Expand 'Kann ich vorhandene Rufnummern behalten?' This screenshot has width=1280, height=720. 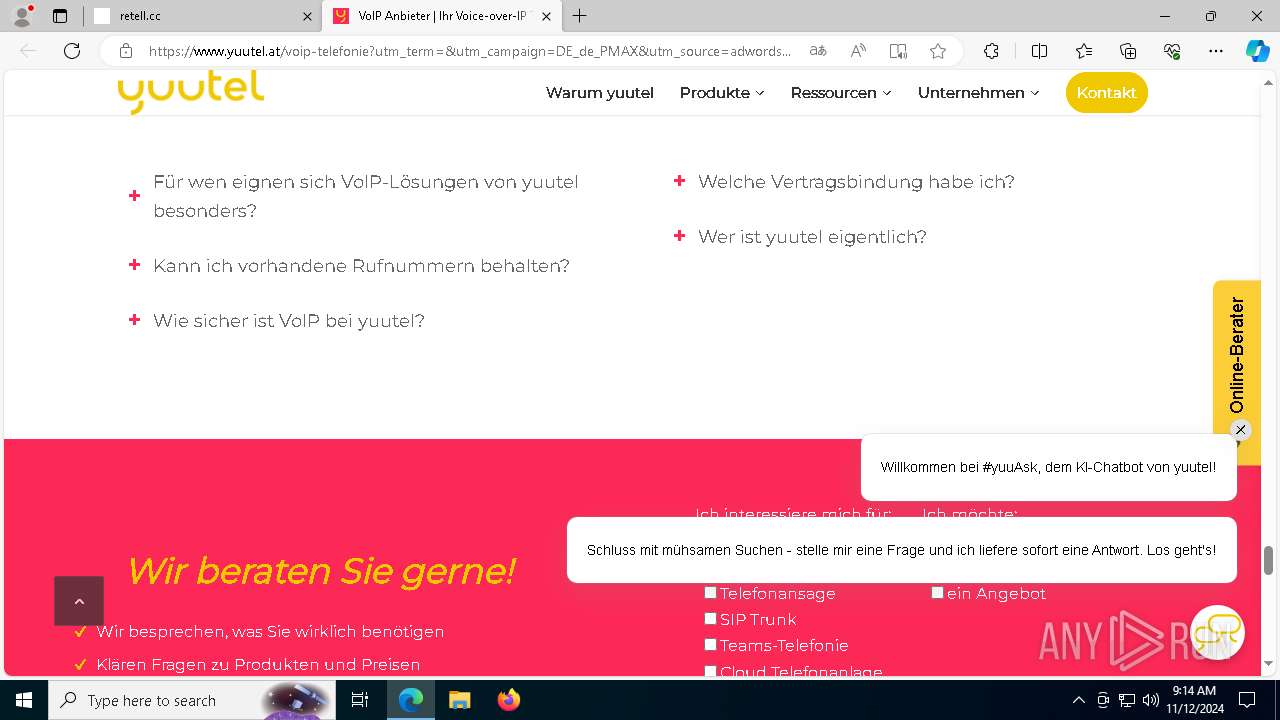click(350, 265)
